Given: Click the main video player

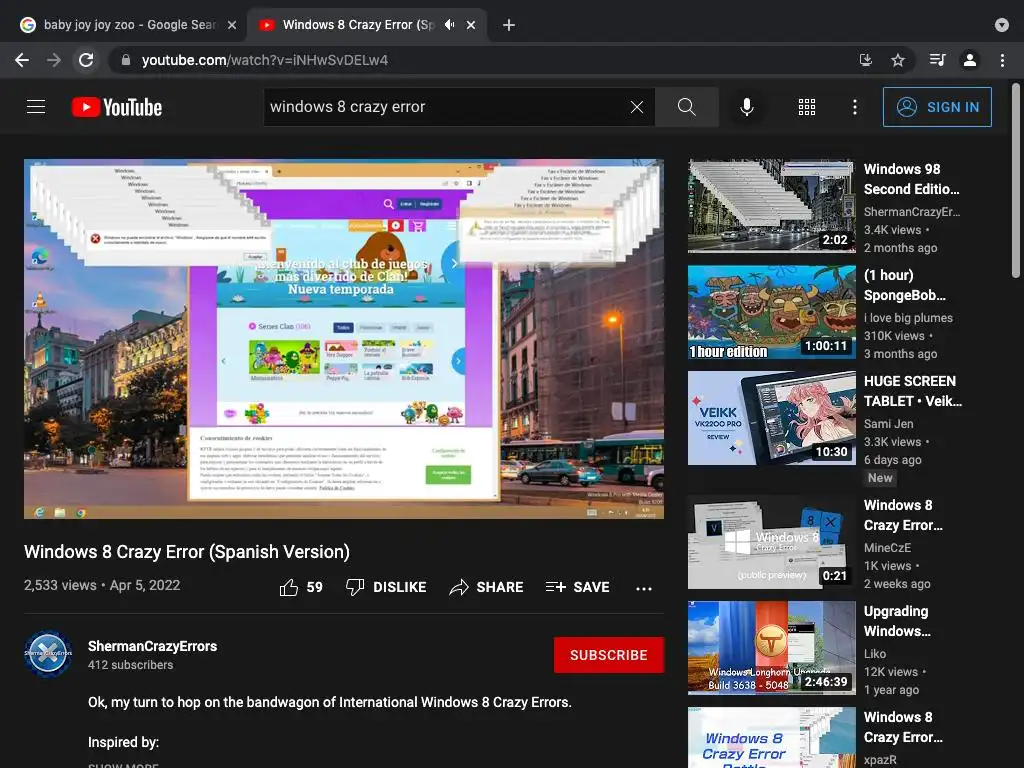Looking at the screenshot, I should coord(344,339).
